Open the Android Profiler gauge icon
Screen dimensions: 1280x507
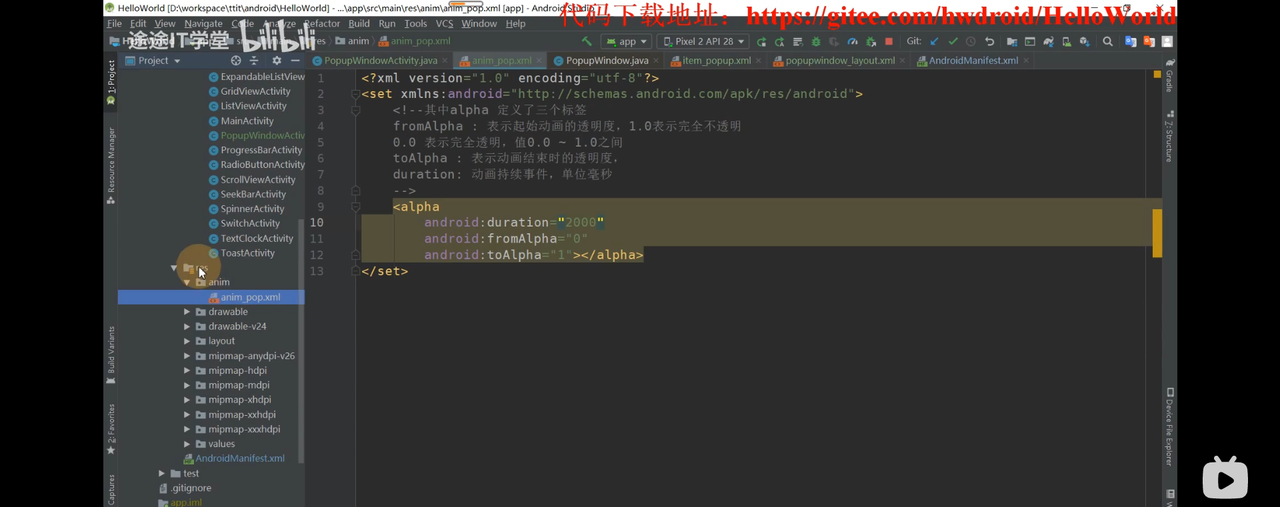[852, 41]
